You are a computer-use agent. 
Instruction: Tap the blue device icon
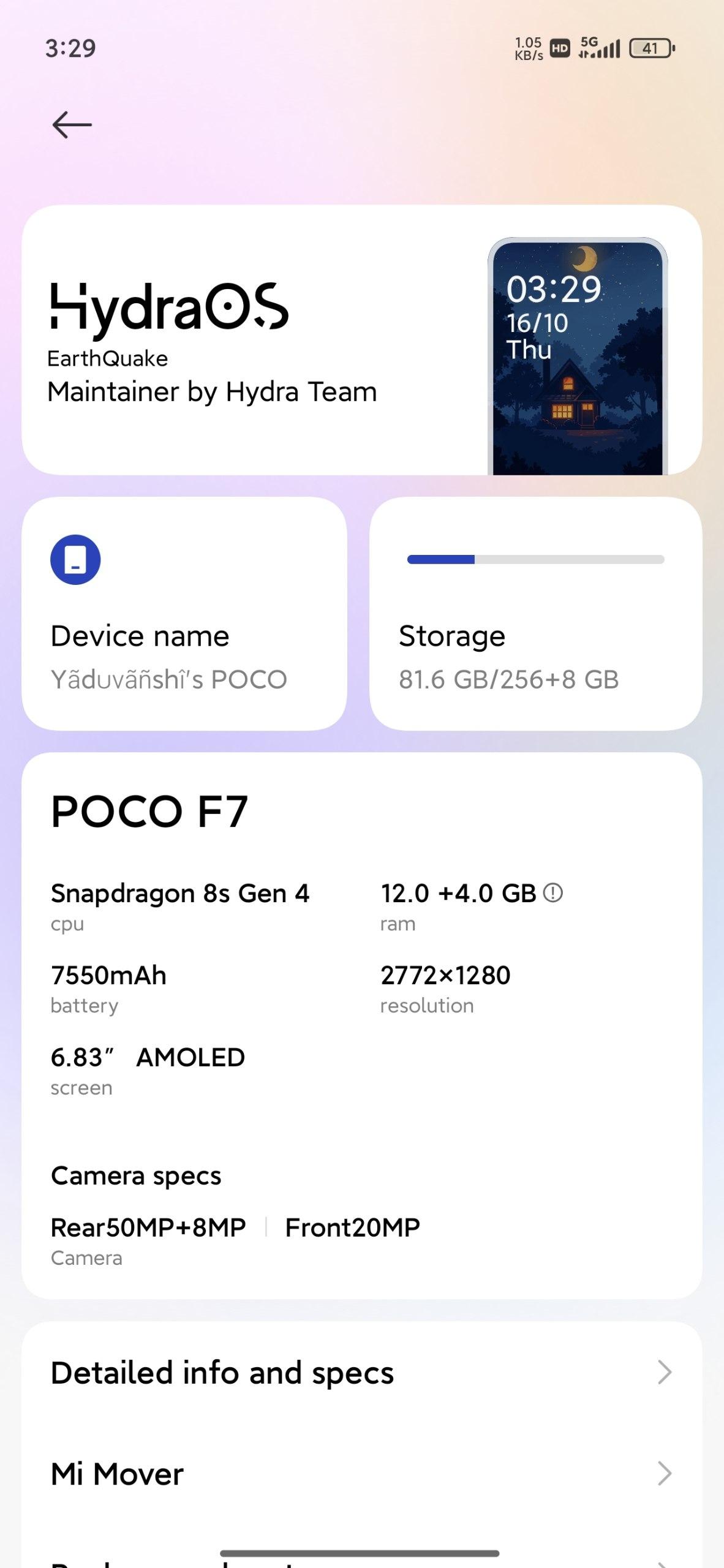tap(75, 559)
